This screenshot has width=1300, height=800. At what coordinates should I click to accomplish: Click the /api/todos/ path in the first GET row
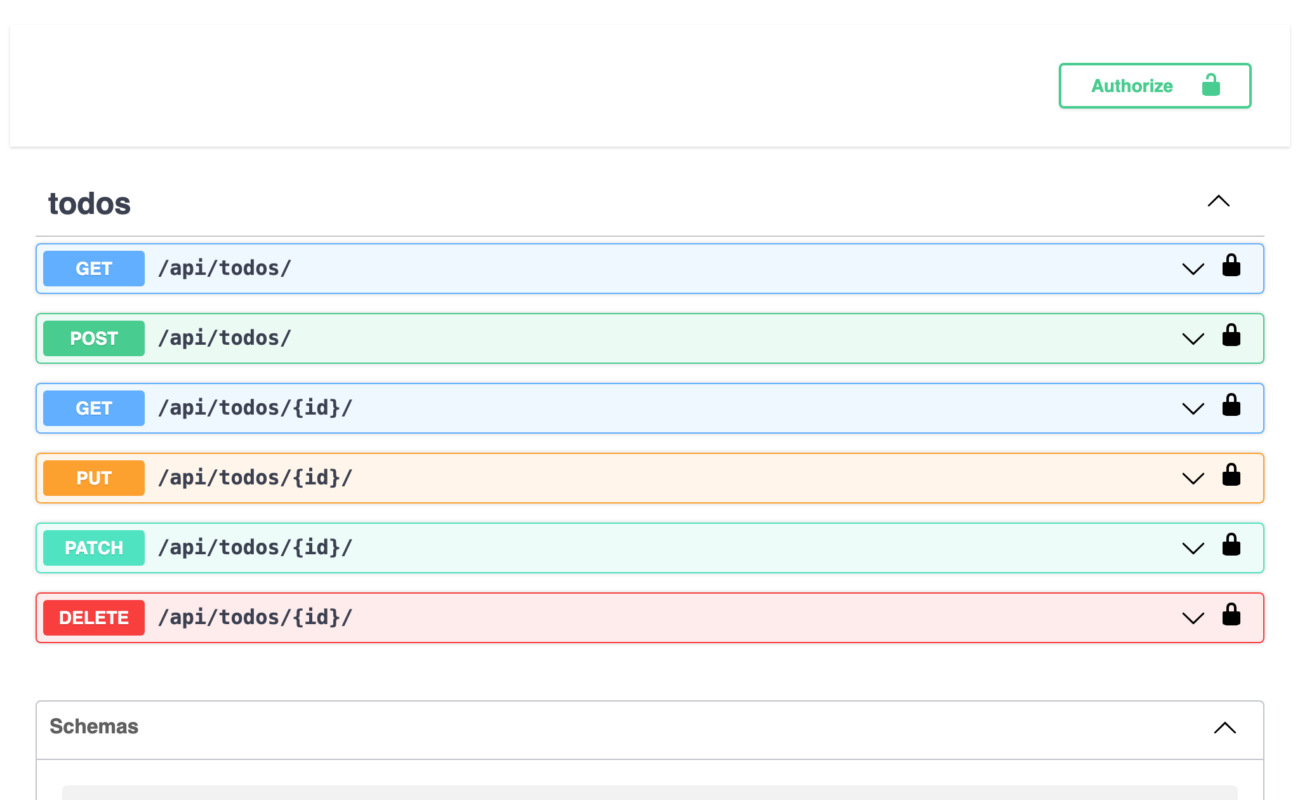(x=225, y=268)
